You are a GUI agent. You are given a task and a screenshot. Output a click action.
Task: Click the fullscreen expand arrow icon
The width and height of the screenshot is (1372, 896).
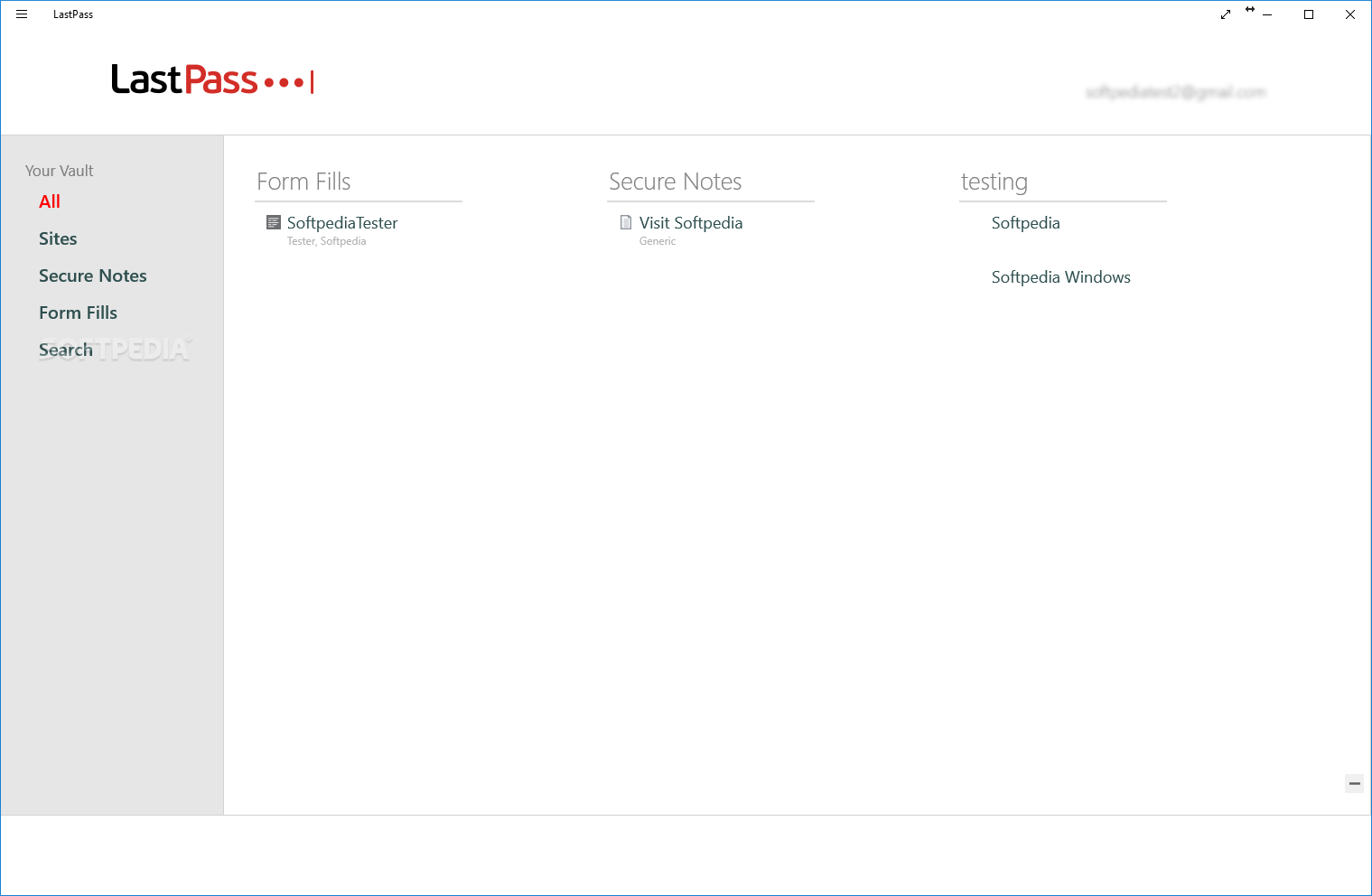(1226, 14)
